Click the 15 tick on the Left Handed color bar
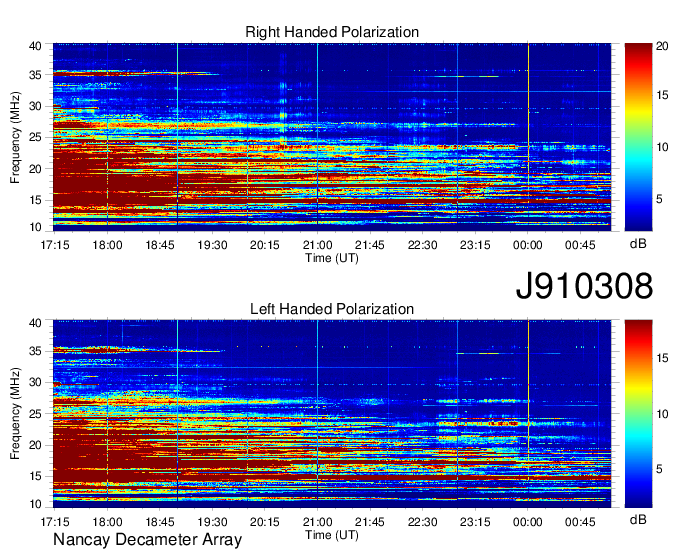Viewport: 680px width, 552px height. pos(662,358)
